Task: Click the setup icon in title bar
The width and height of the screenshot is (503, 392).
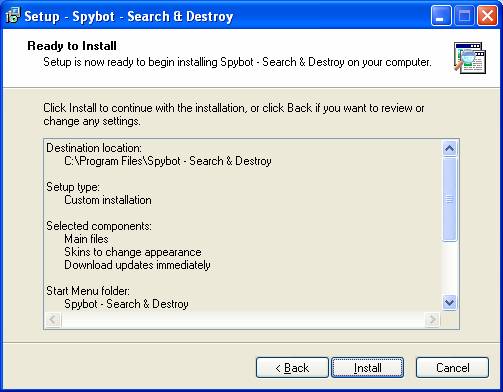Action: coord(13,16)
